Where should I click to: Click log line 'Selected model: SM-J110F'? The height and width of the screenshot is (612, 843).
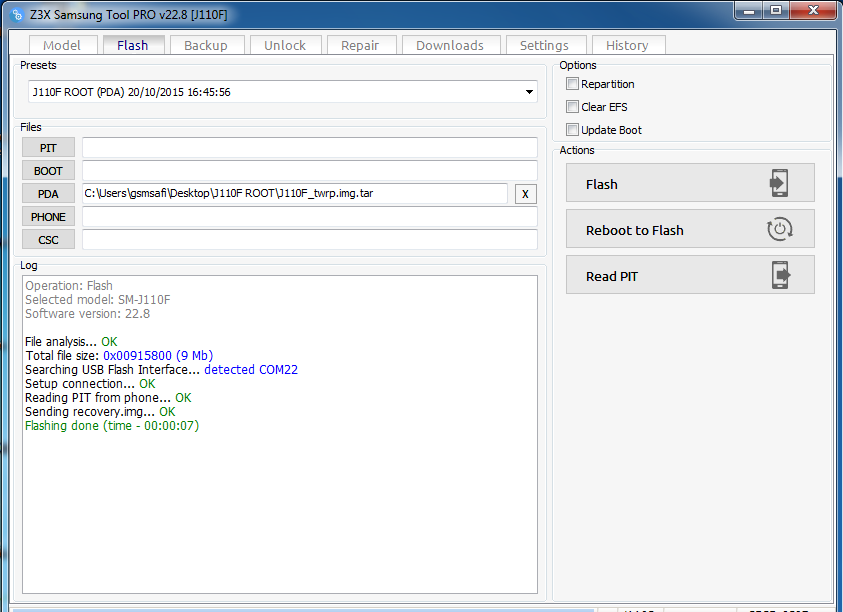(97, 300)
